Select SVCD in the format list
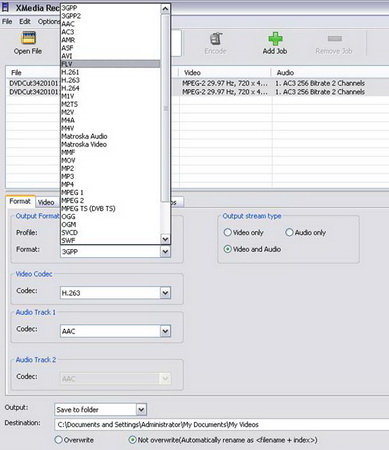Screen dimensions: 389x450 [x=110, y=233]
